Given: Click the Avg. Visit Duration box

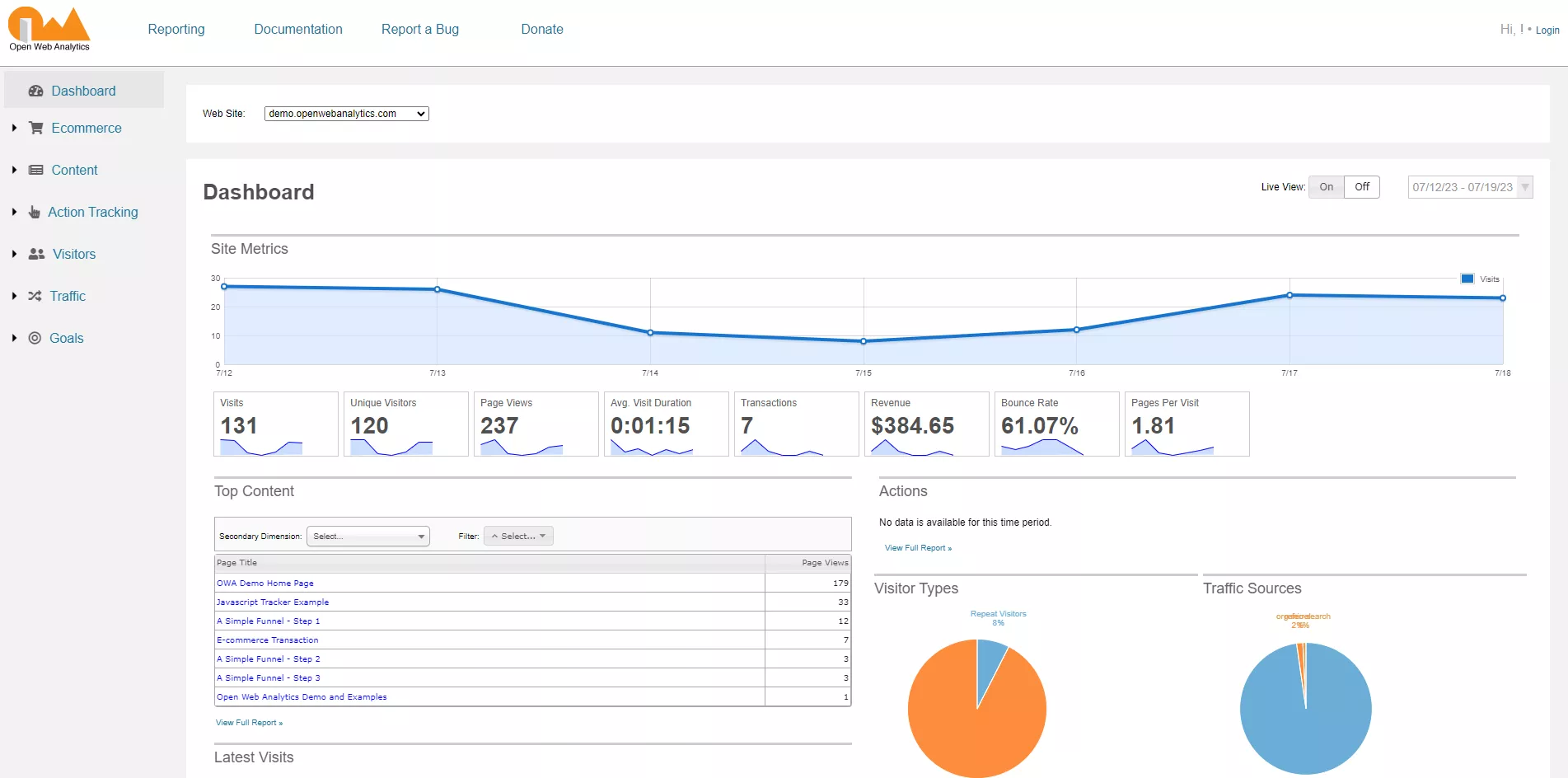Looking at the screenshot, I should [x=667, y=424].
